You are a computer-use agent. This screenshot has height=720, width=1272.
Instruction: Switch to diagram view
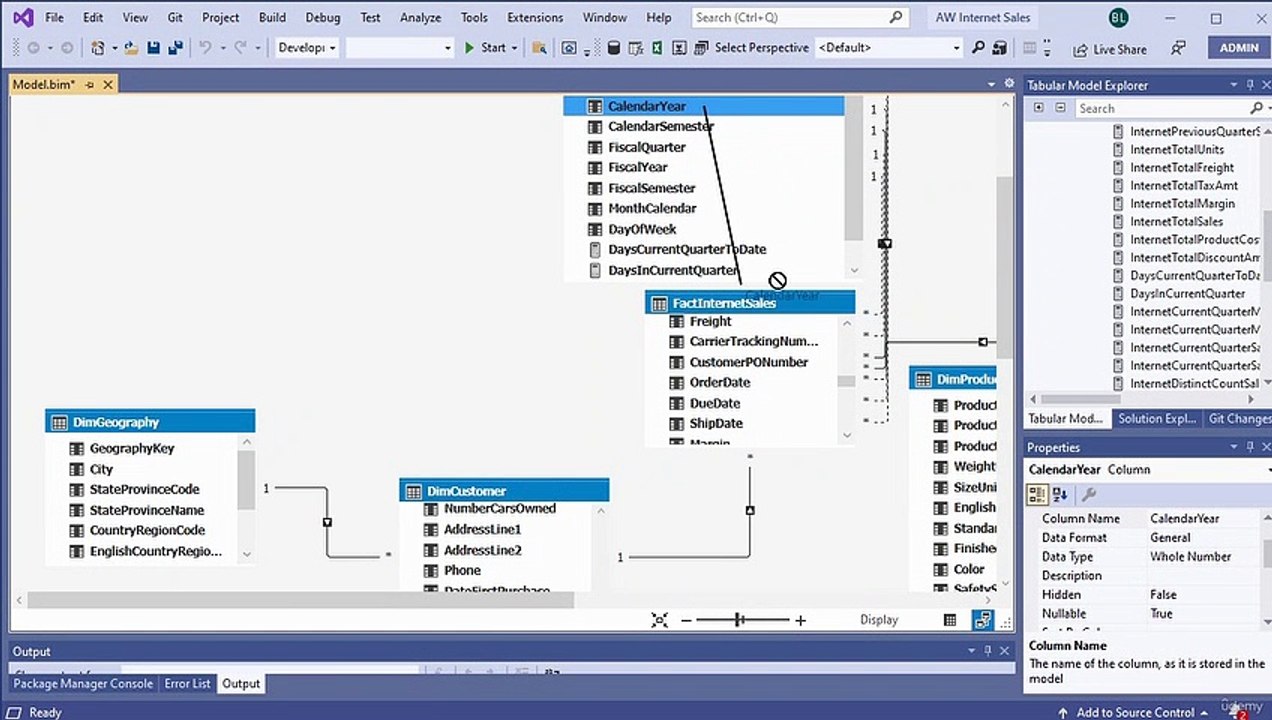[983, 620]
